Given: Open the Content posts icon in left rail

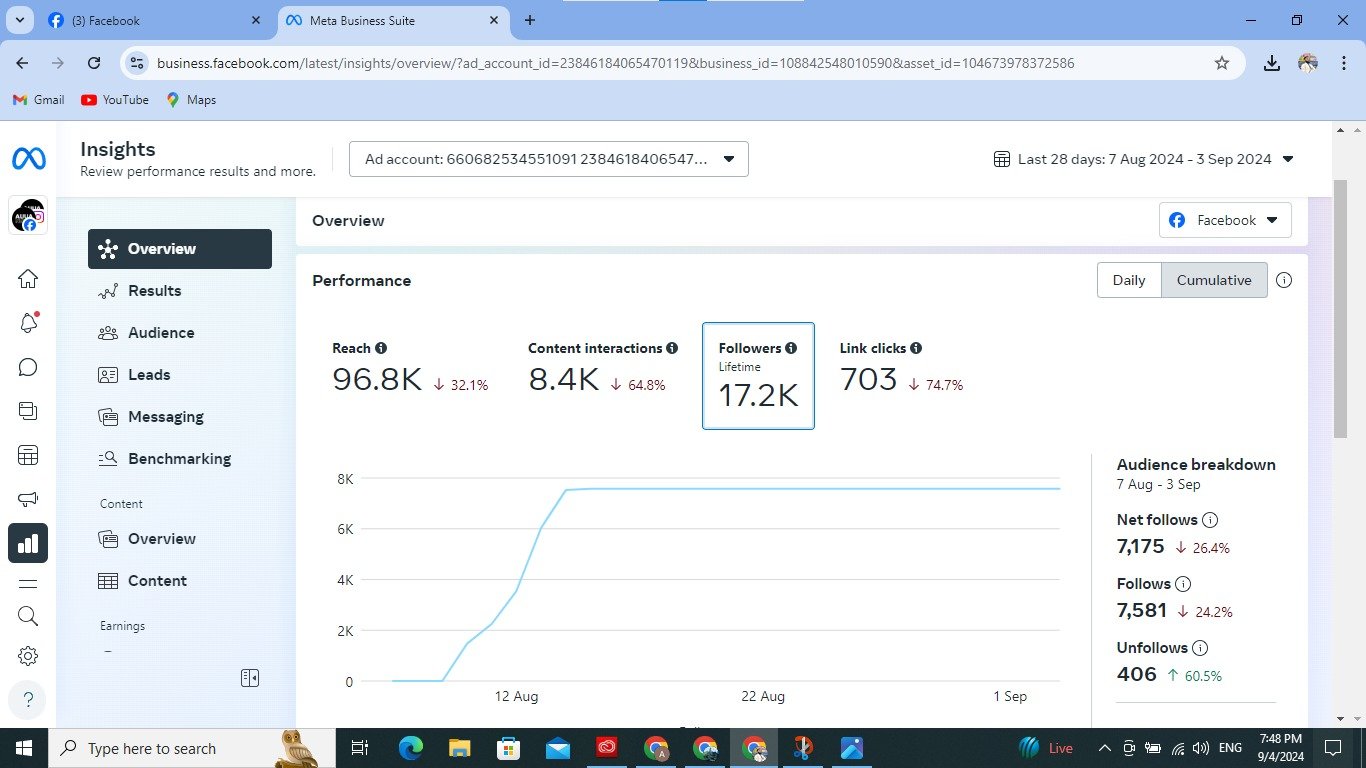Looking at the screenshot, I should pos(28,411).
